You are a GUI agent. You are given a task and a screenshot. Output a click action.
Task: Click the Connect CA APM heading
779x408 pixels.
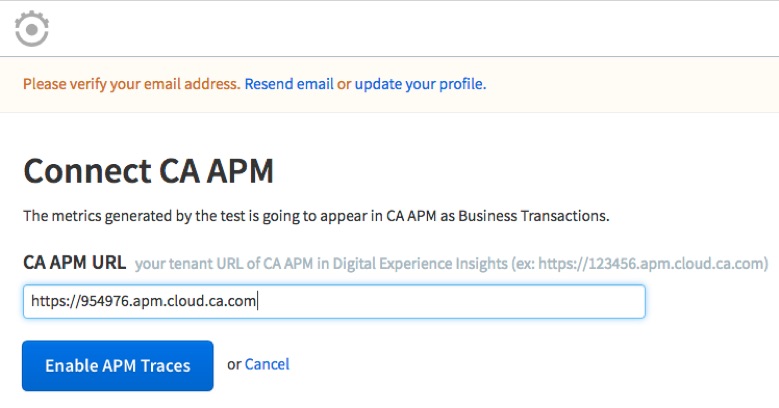pyautogui.click(x=149, y=171)
